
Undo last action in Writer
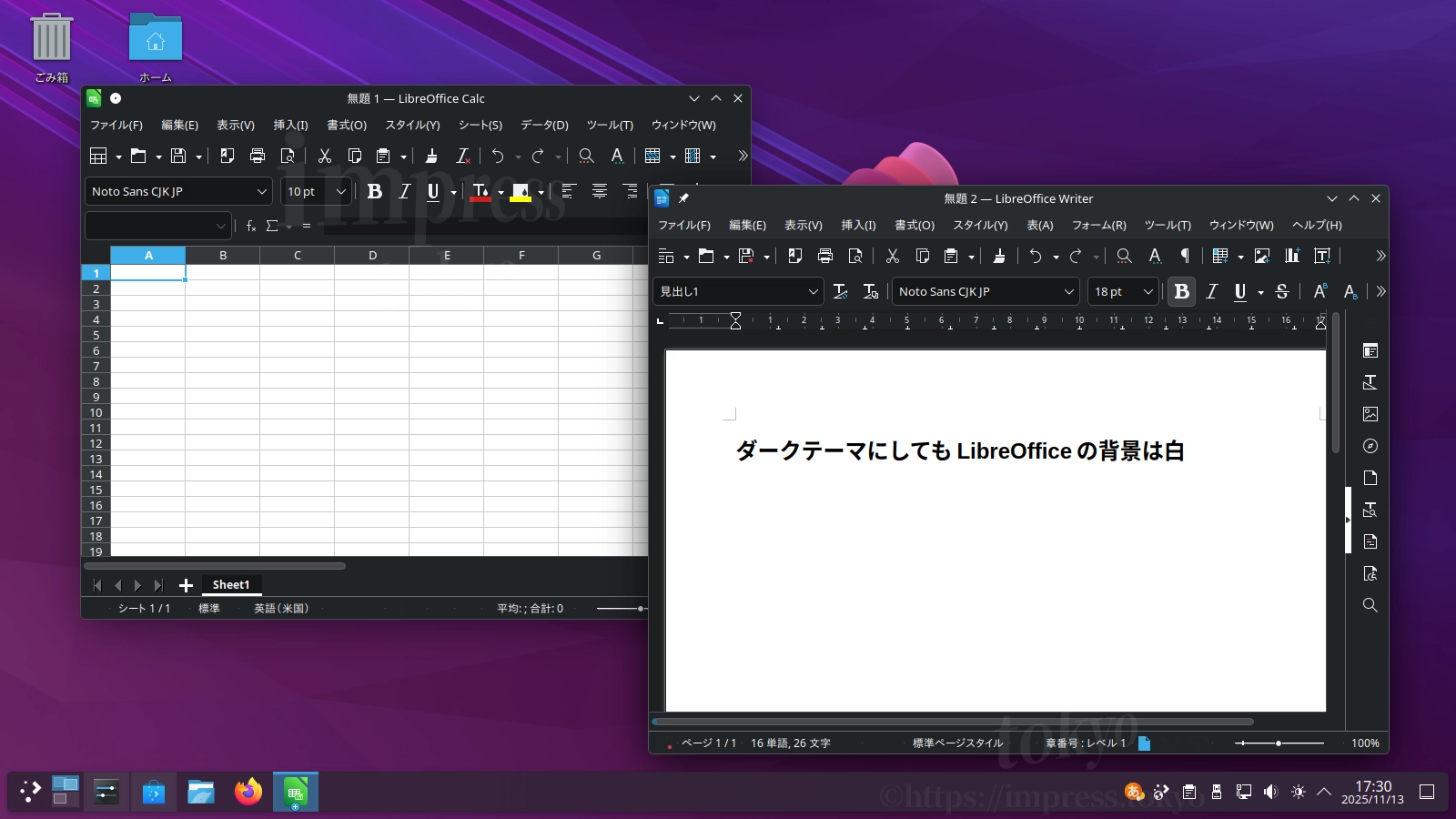[x=1036, y=256]
